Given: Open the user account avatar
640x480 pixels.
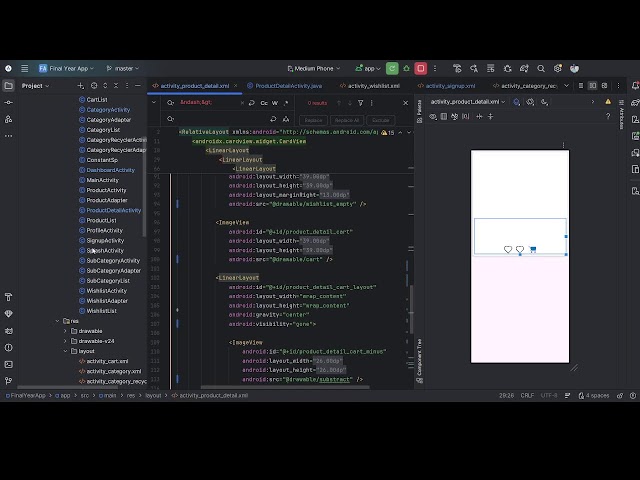Looking at the screenshot, I should pos(574,69).
